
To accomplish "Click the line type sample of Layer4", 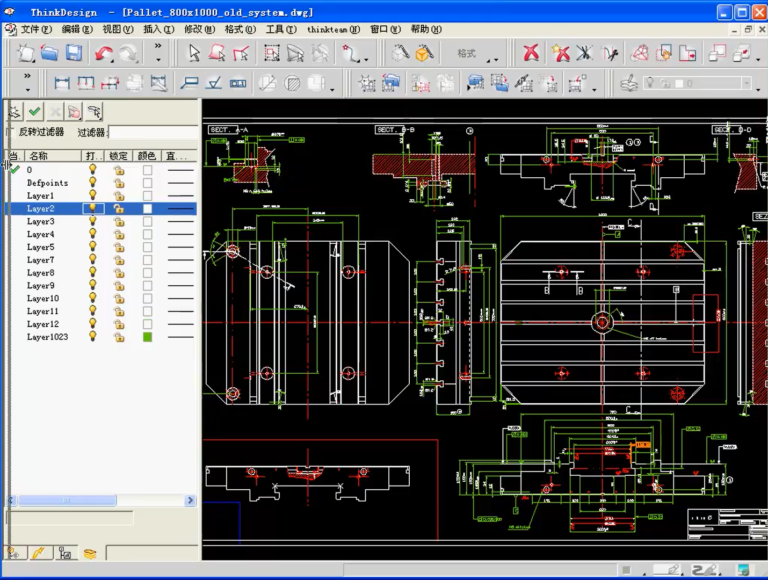I will [180, 234].
